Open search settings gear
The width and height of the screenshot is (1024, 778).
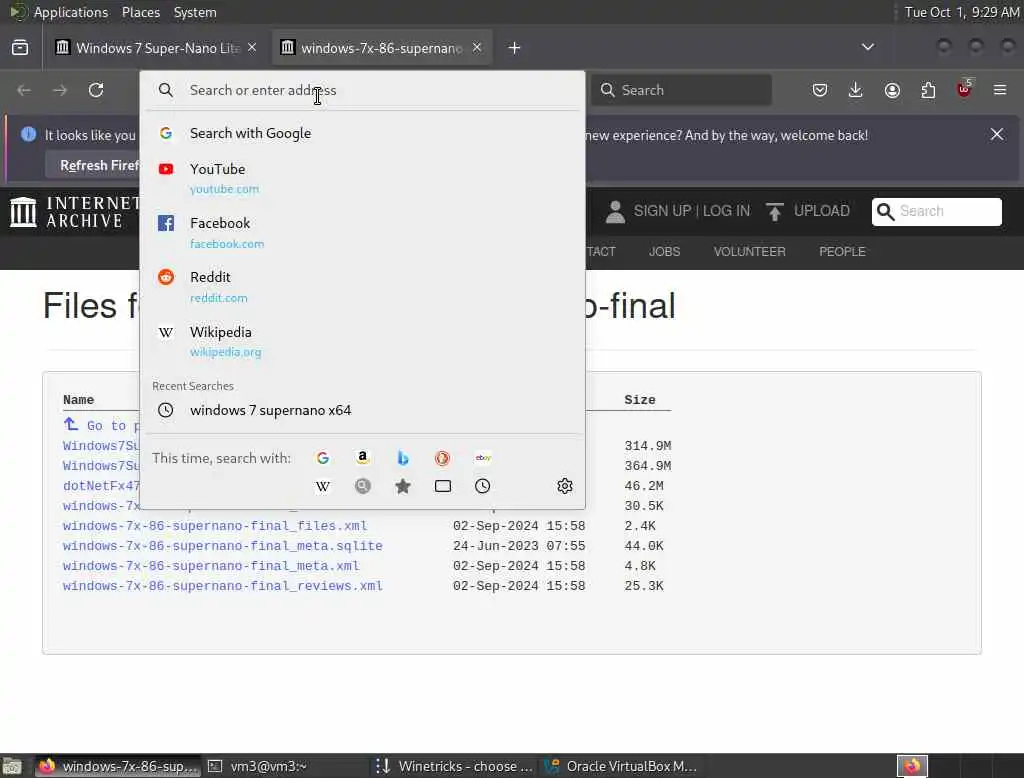click(x=565, y=486)
